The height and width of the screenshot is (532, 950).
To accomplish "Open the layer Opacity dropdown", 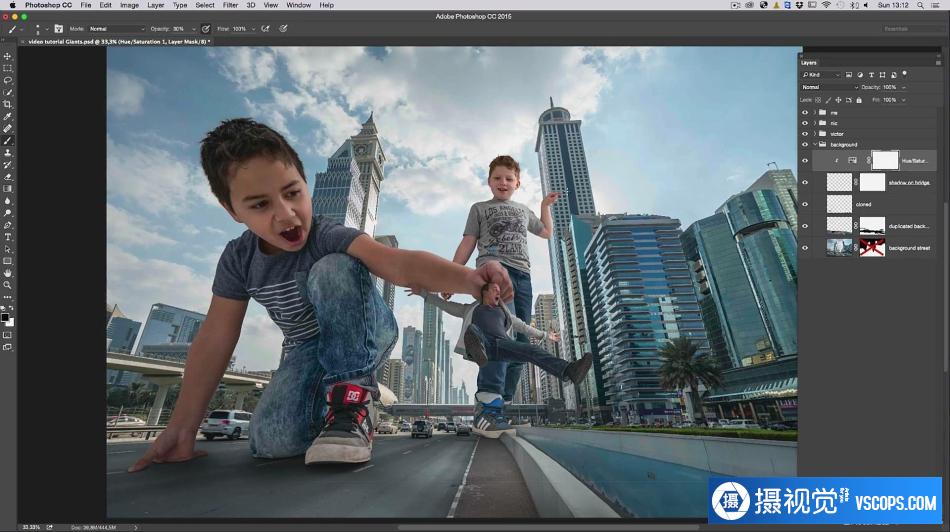I will click(x=903, y=87).
